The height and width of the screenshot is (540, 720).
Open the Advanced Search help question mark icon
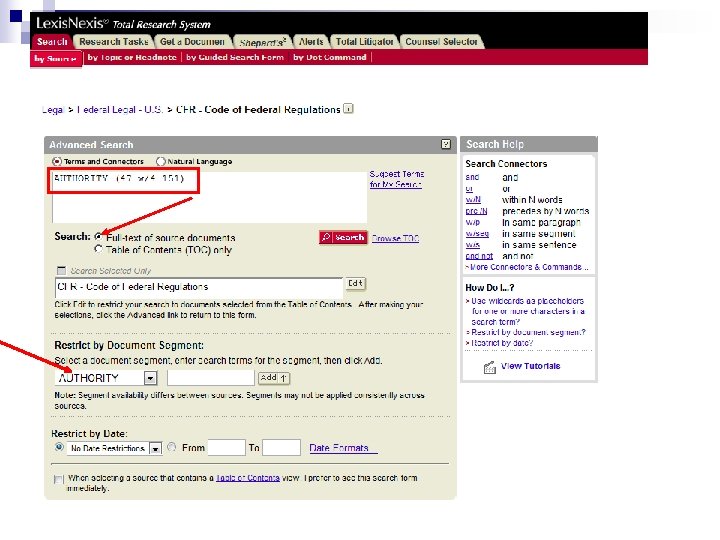pyautogui.click(x=445, y=144)
